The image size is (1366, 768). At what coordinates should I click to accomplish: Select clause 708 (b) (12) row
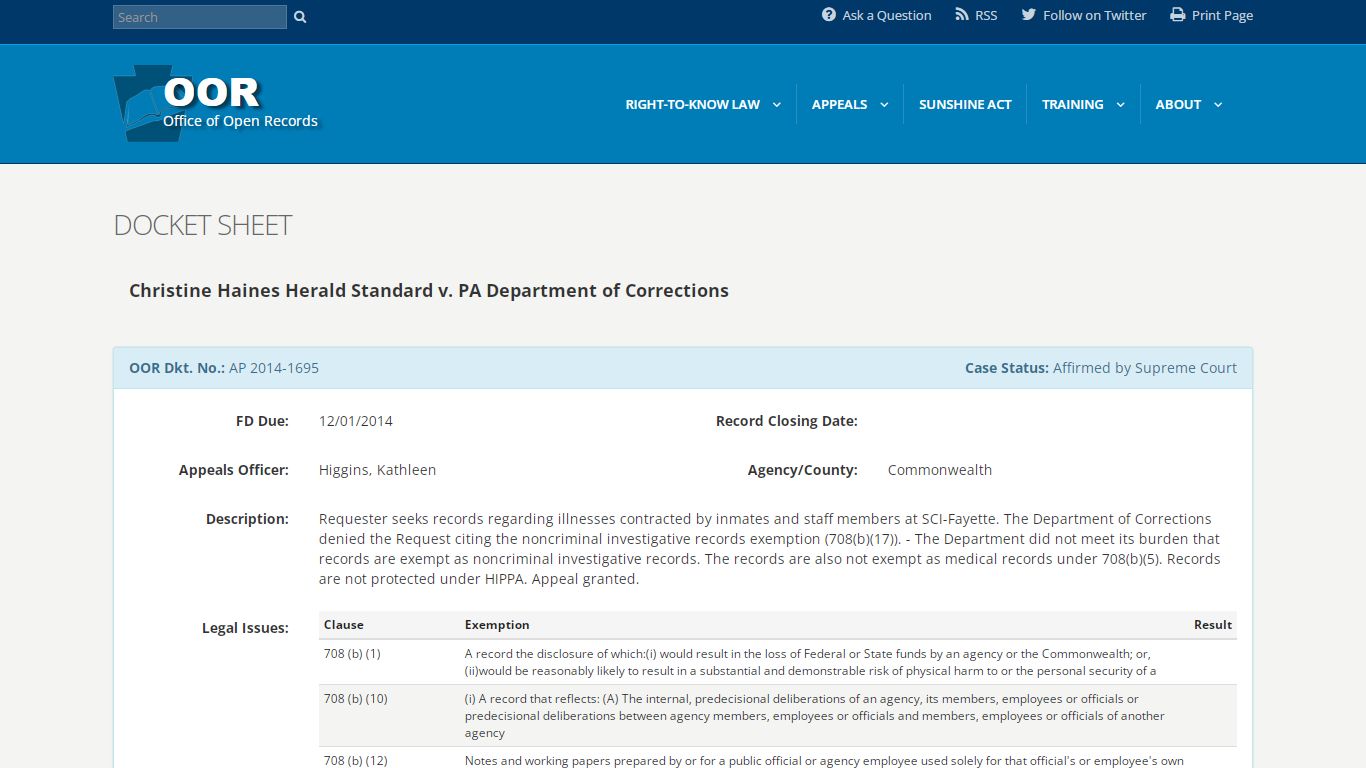point(778,759)
